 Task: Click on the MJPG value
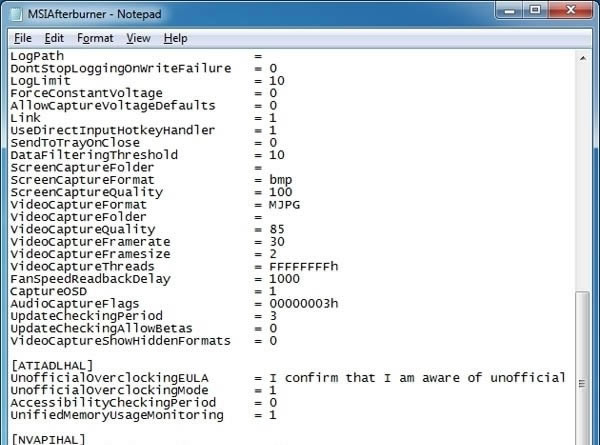pos(284,205)
